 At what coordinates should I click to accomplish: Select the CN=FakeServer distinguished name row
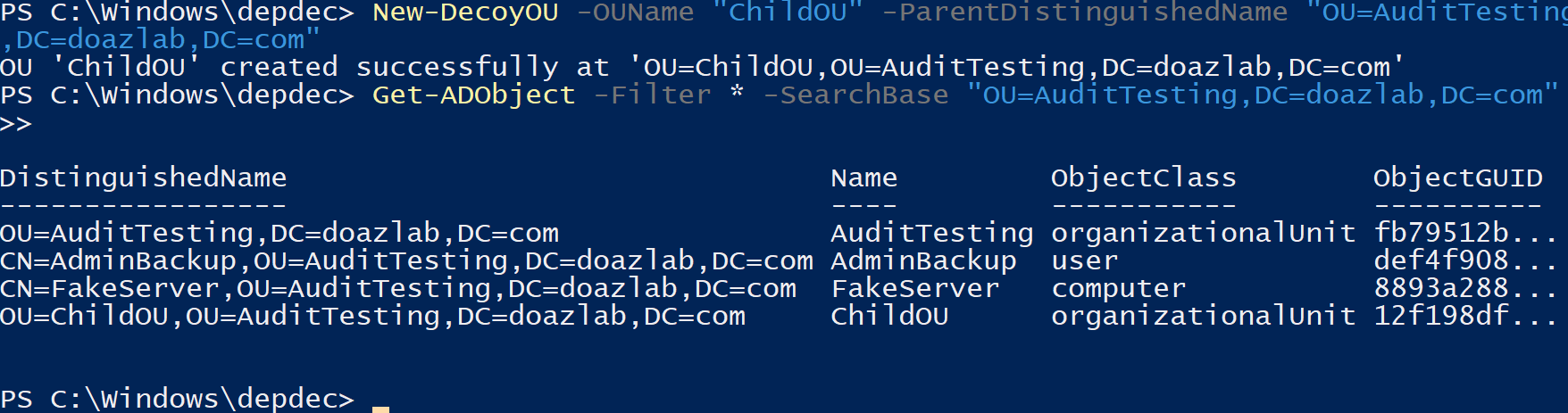[x=397, y=288]
